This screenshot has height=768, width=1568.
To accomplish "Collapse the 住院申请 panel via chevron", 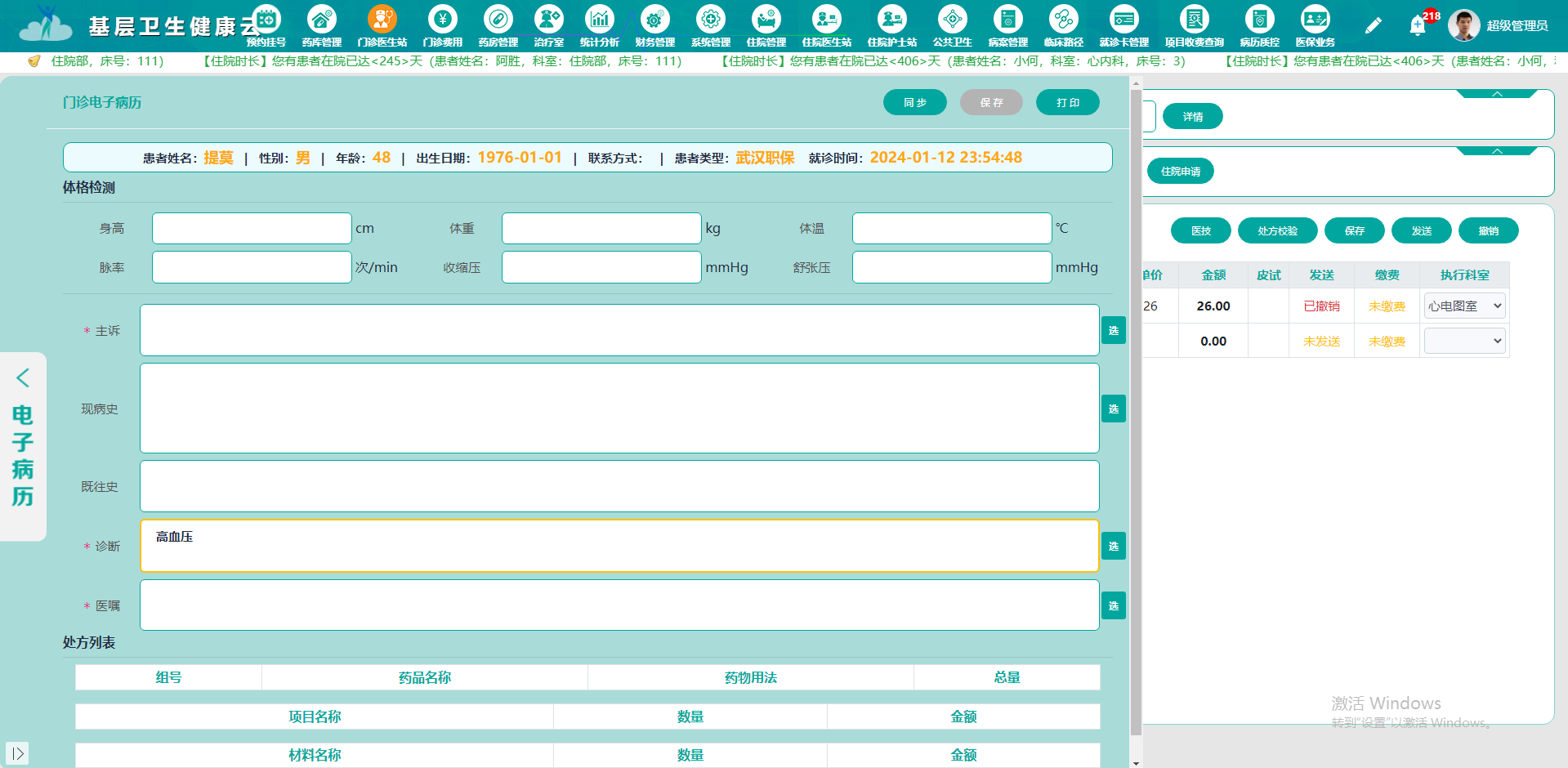I will coord(1497,151).
